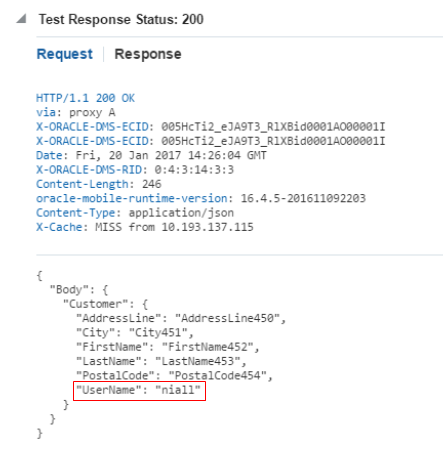This screenshot has width=444, height=460.
Task: Click the X-ORACLE-DMS-RID header
Action: (x=135, y=170)
